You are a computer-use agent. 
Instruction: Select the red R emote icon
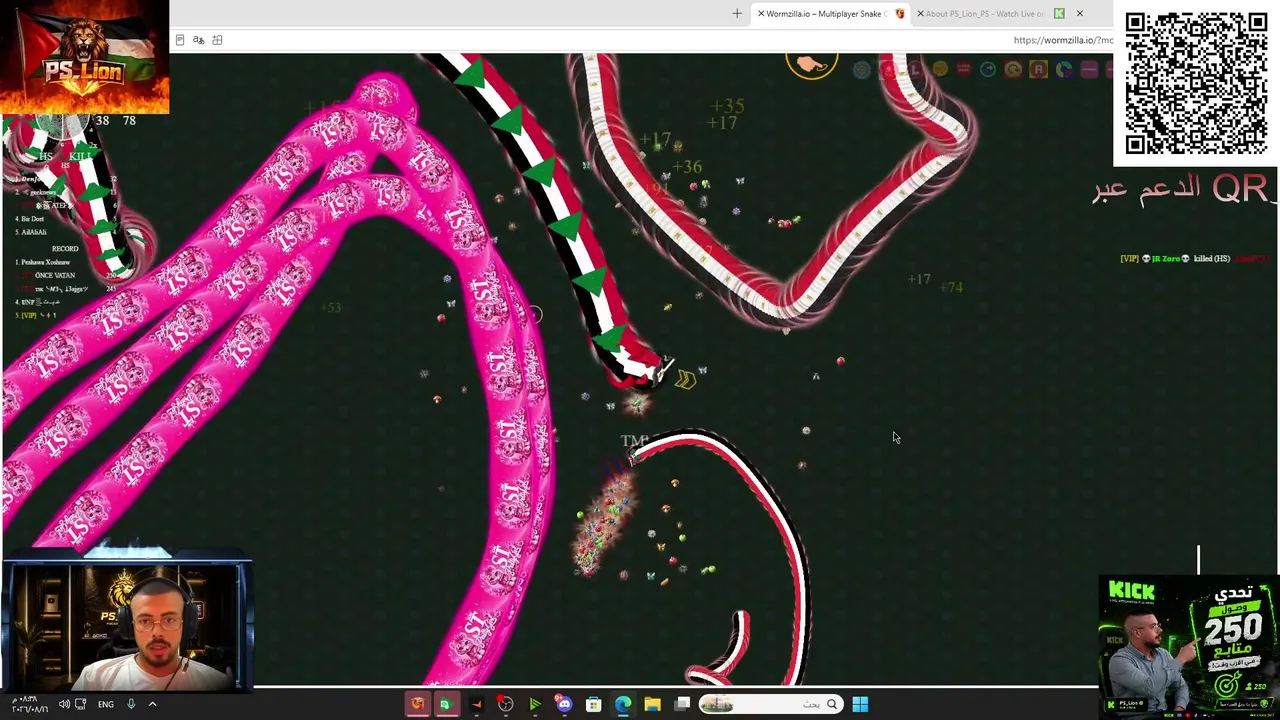1038,69
